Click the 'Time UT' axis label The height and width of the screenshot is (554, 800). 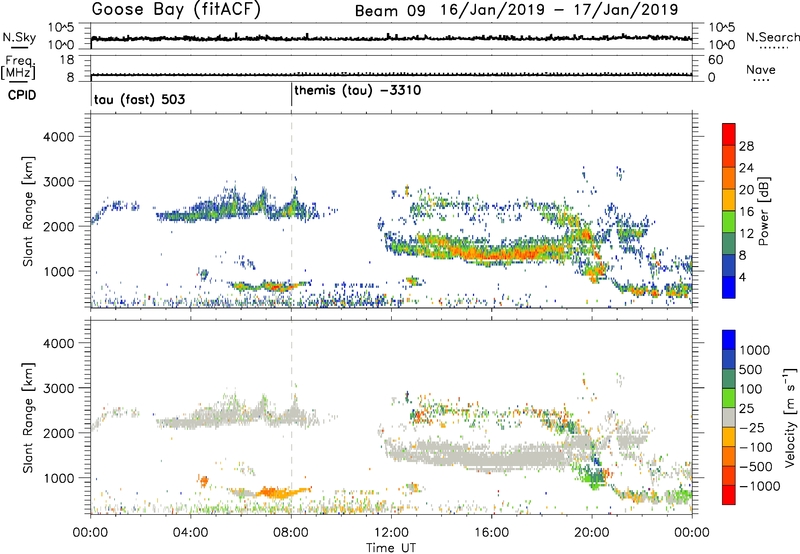pyautogui.click(x=391, y=548)
